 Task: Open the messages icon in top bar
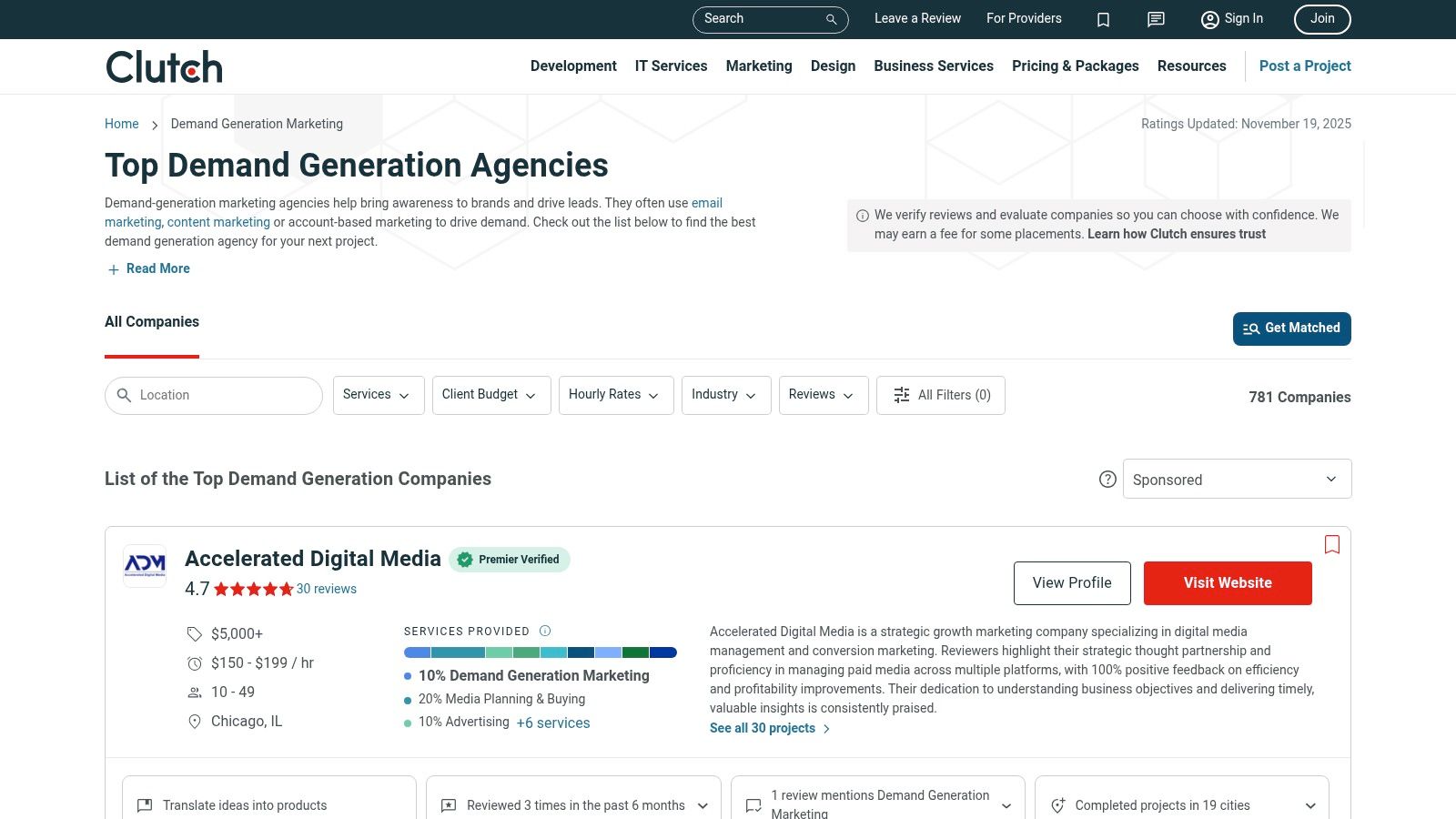coord(1156,19)
